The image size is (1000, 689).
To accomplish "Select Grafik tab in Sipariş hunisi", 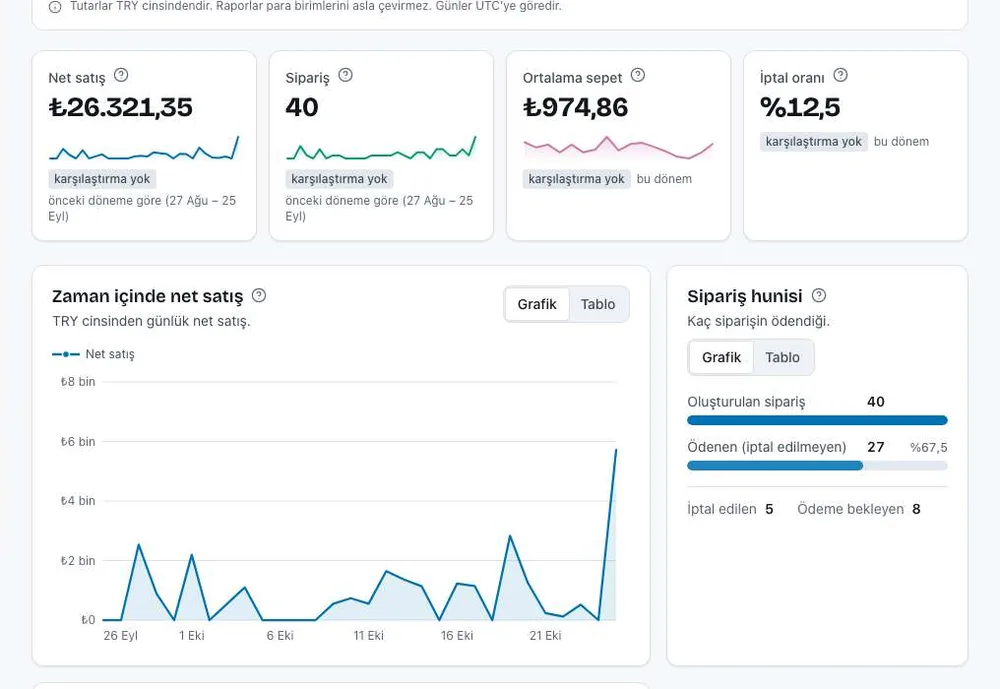I will pos(721,357).
